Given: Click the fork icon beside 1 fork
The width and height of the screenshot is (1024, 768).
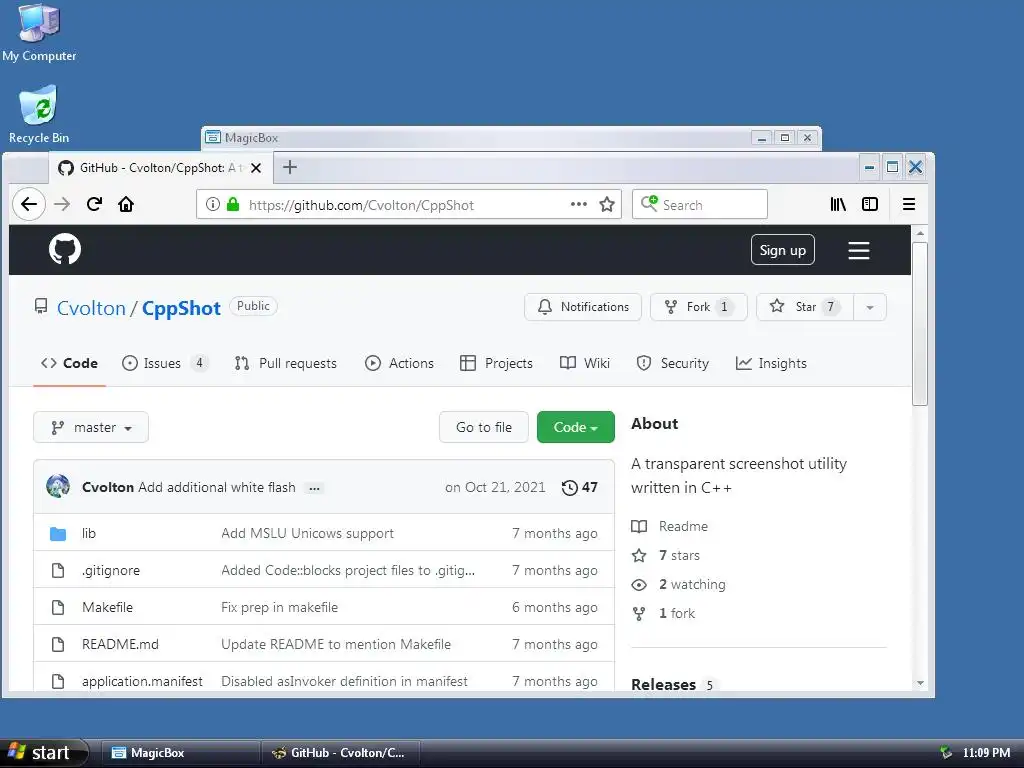Looking at the screenshot, I should click(639, 613).
